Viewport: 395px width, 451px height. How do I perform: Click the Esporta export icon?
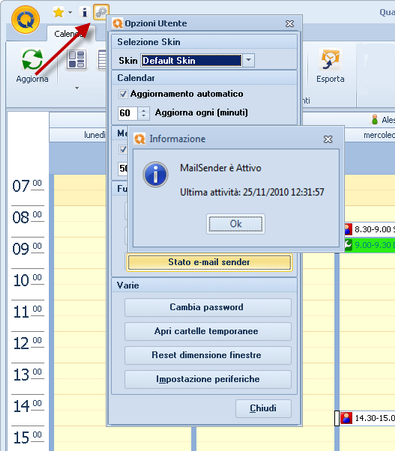coord(330,59)
